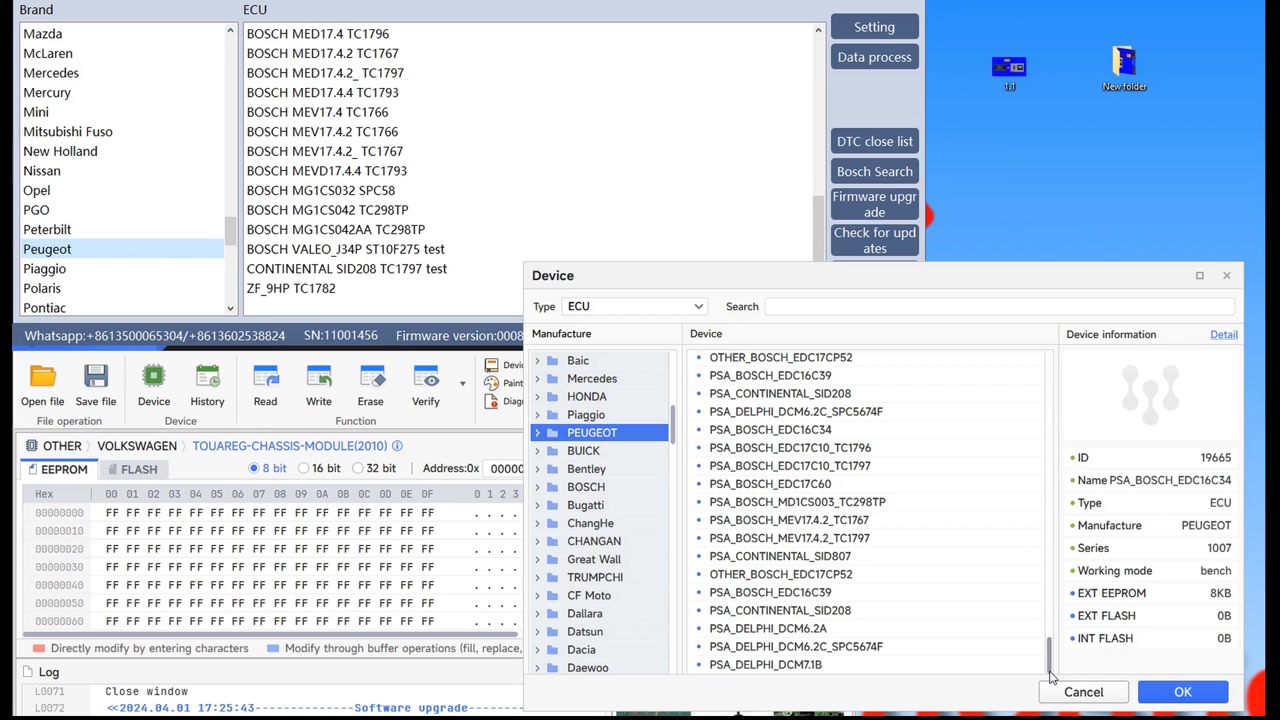Select the 8 bit radio button
1280x720 pixels.
click(x=254, y=468)
